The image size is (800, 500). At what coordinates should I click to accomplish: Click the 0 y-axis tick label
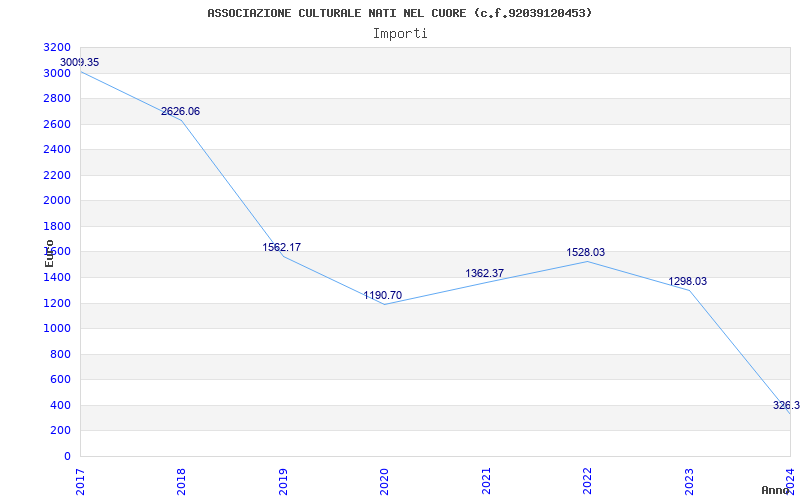[67, 456]
